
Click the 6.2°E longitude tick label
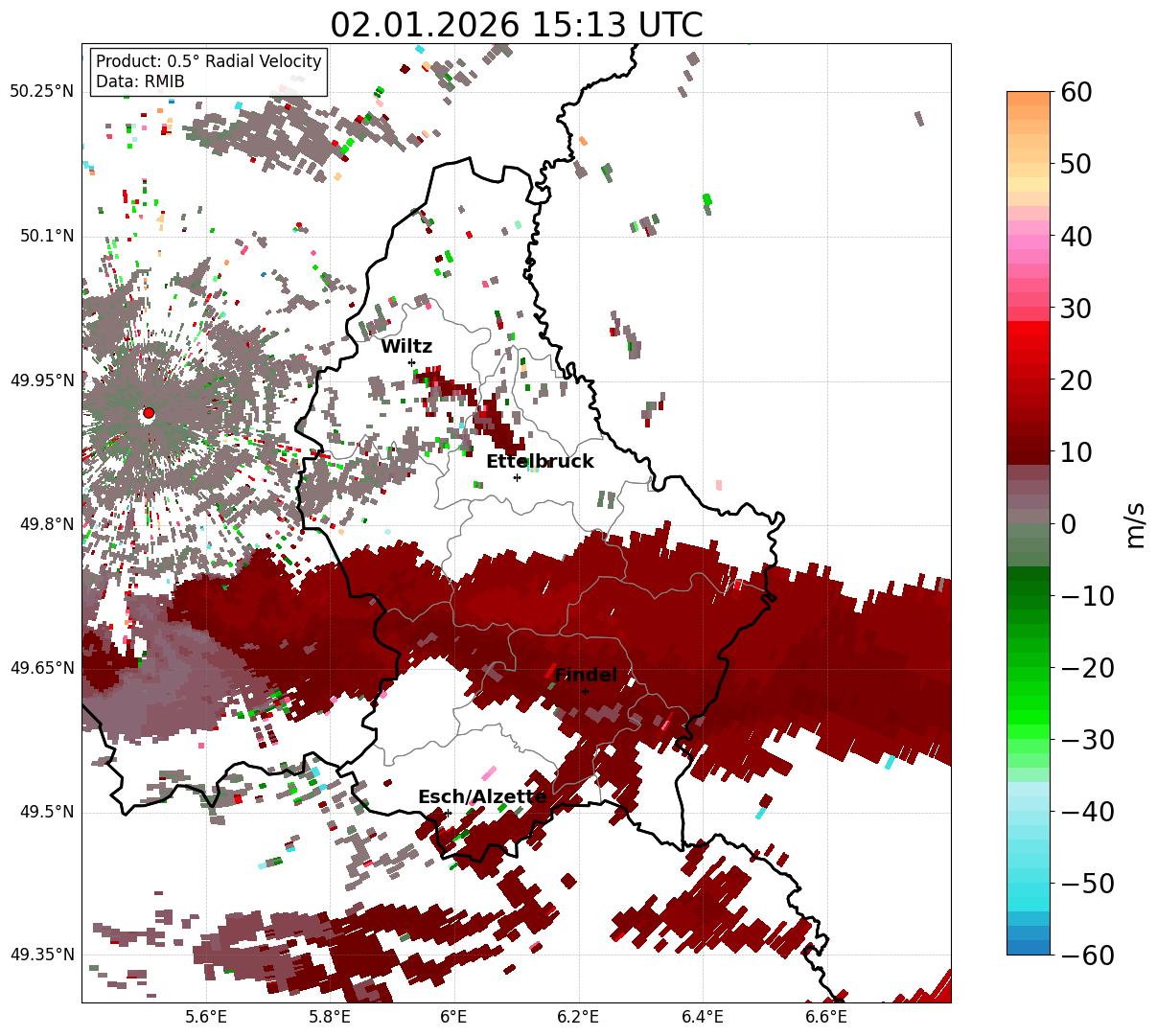578,1018
